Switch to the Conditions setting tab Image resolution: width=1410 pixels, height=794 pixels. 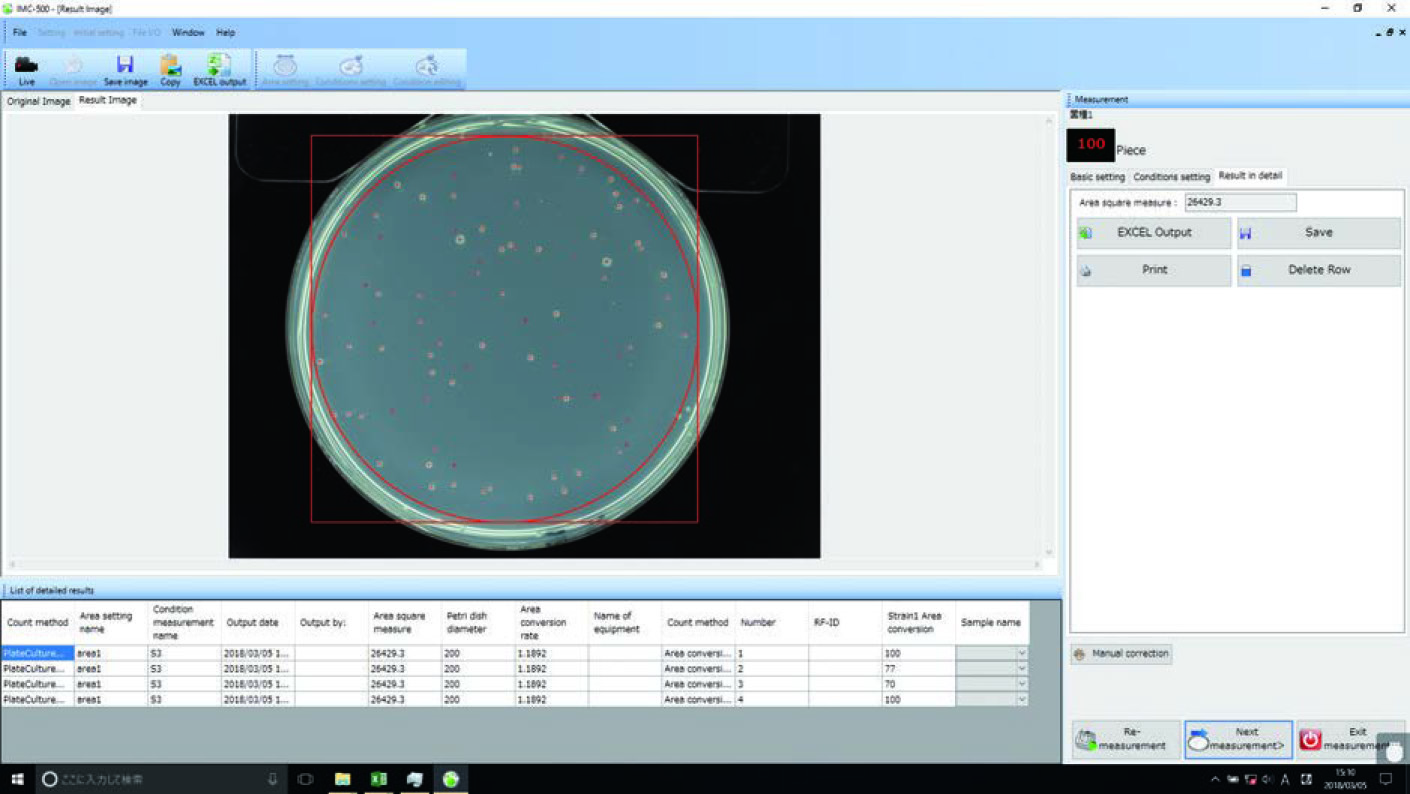1171,177
